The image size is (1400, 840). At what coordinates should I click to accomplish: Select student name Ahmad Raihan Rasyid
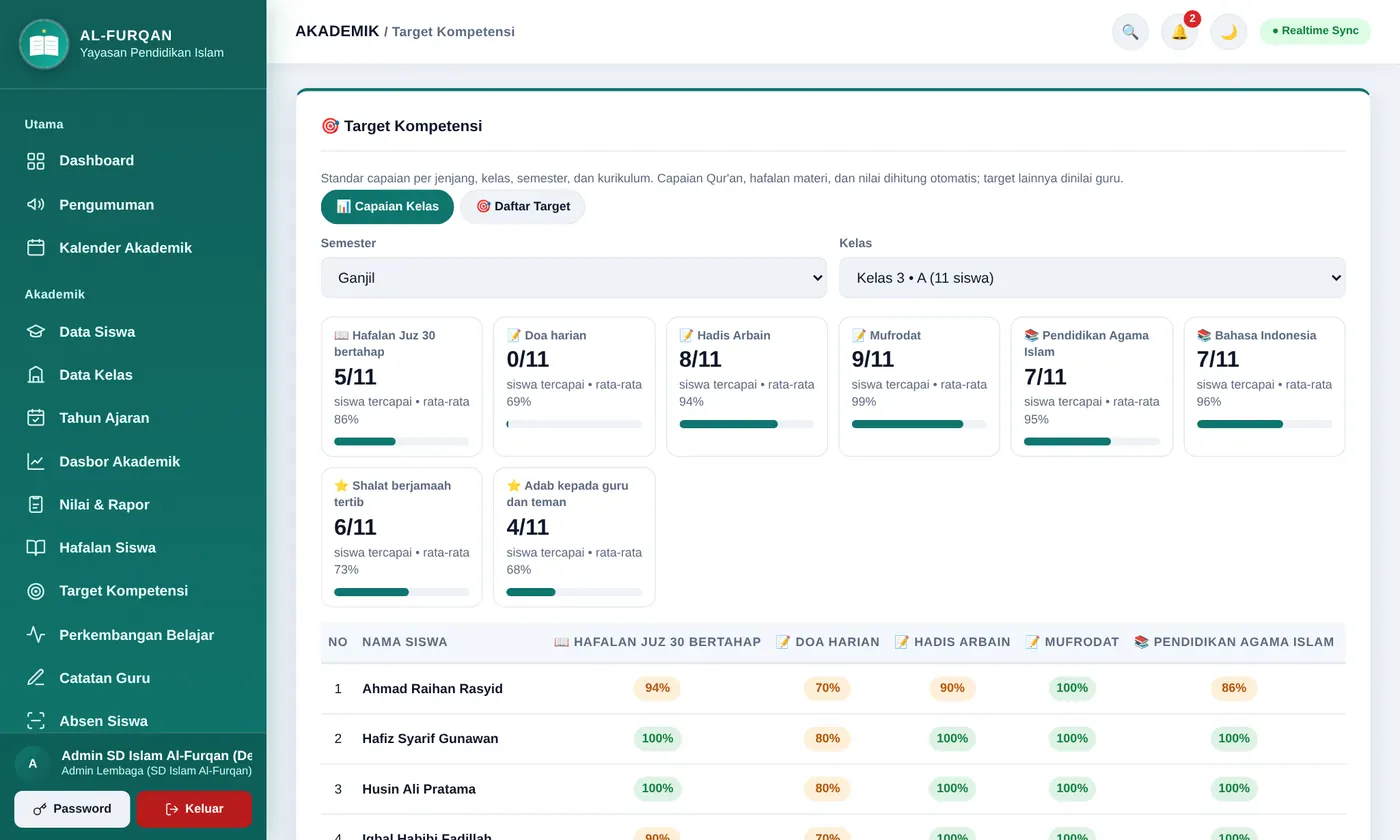click(432, 689)
